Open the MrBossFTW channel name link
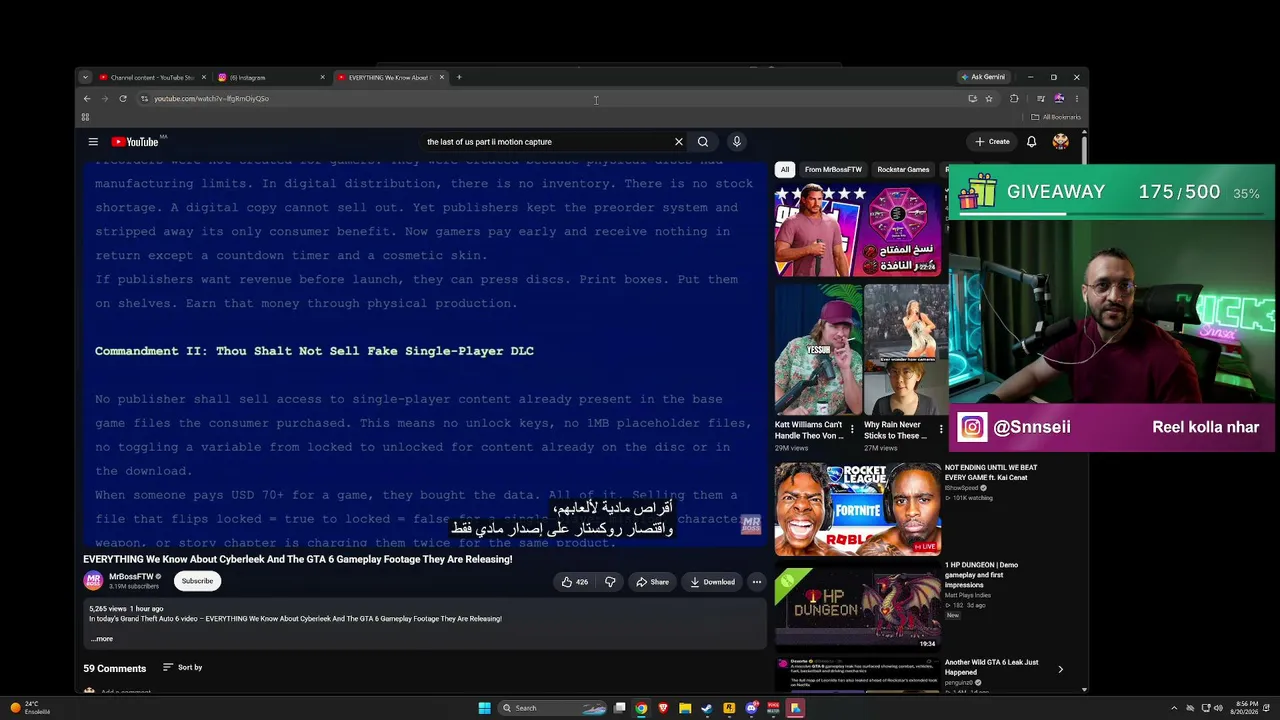 coord(131,577)
